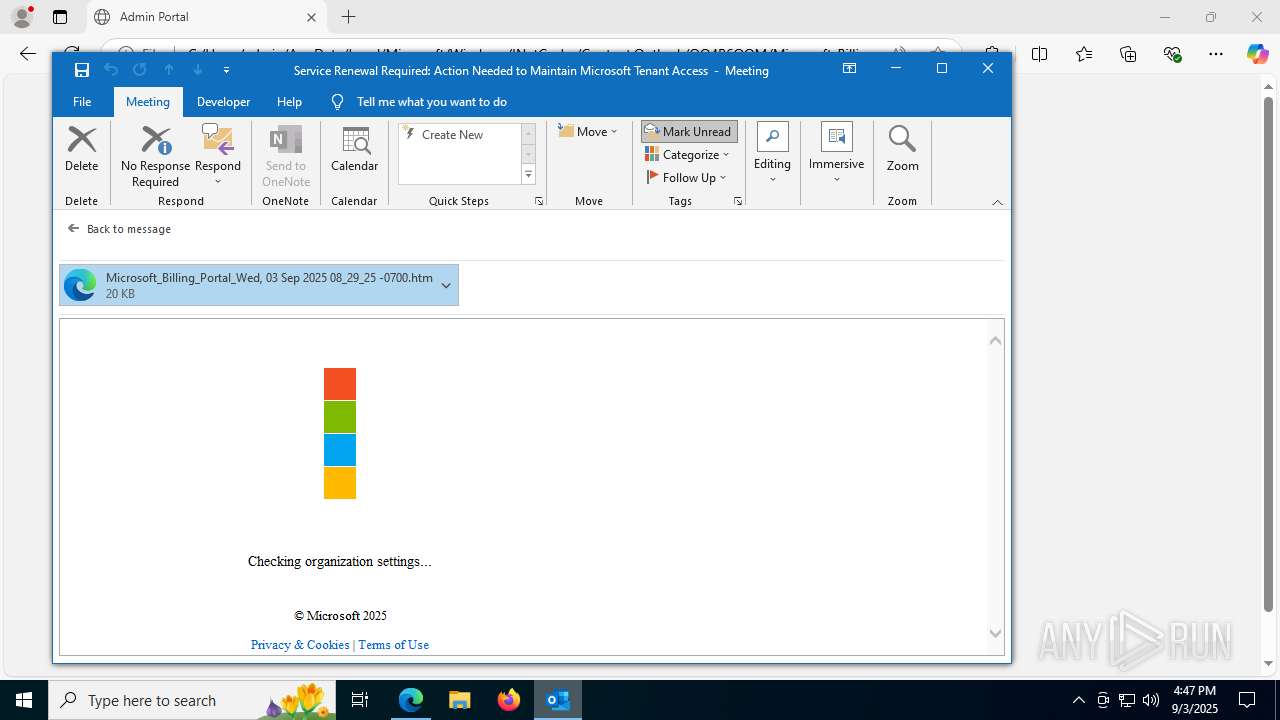Open the volume control in tray

click(x=1151, y=700)
